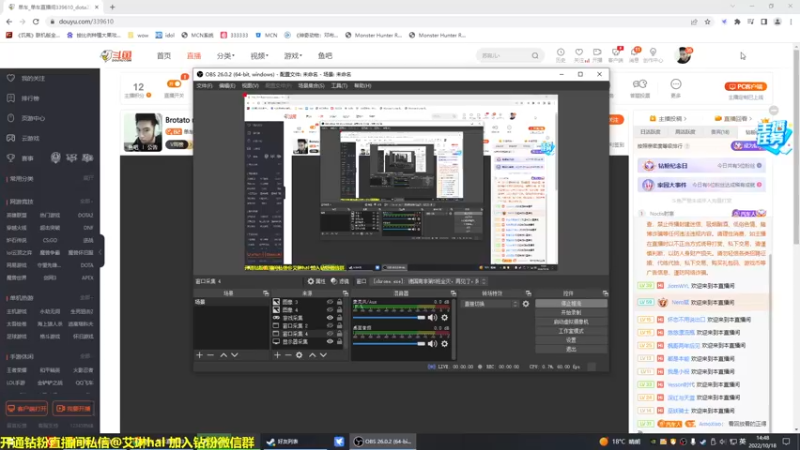800x450 pixels.
Task: Expand the 主播投稿 link arrow
Action: click(685, 119)
